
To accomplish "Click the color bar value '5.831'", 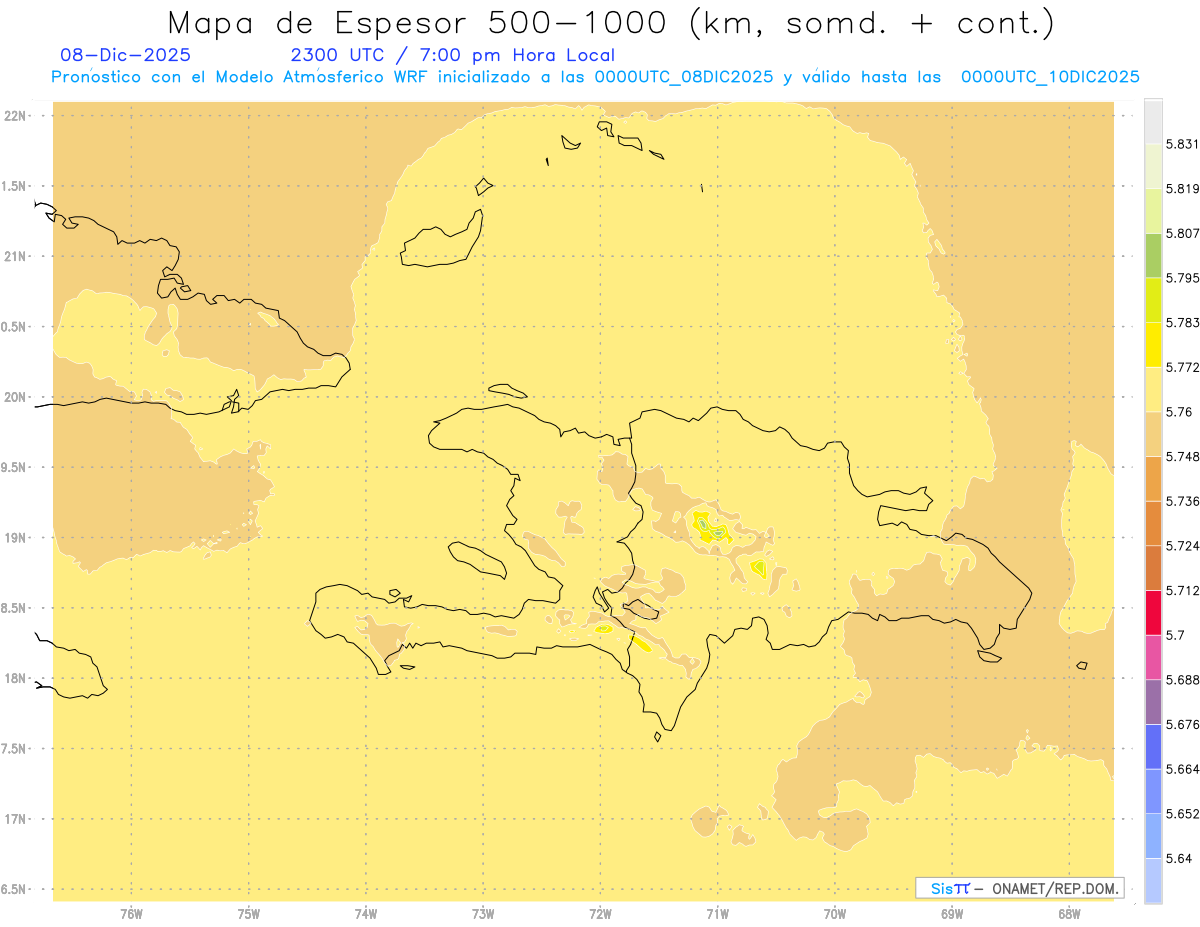I will [x=1184, y=144].
